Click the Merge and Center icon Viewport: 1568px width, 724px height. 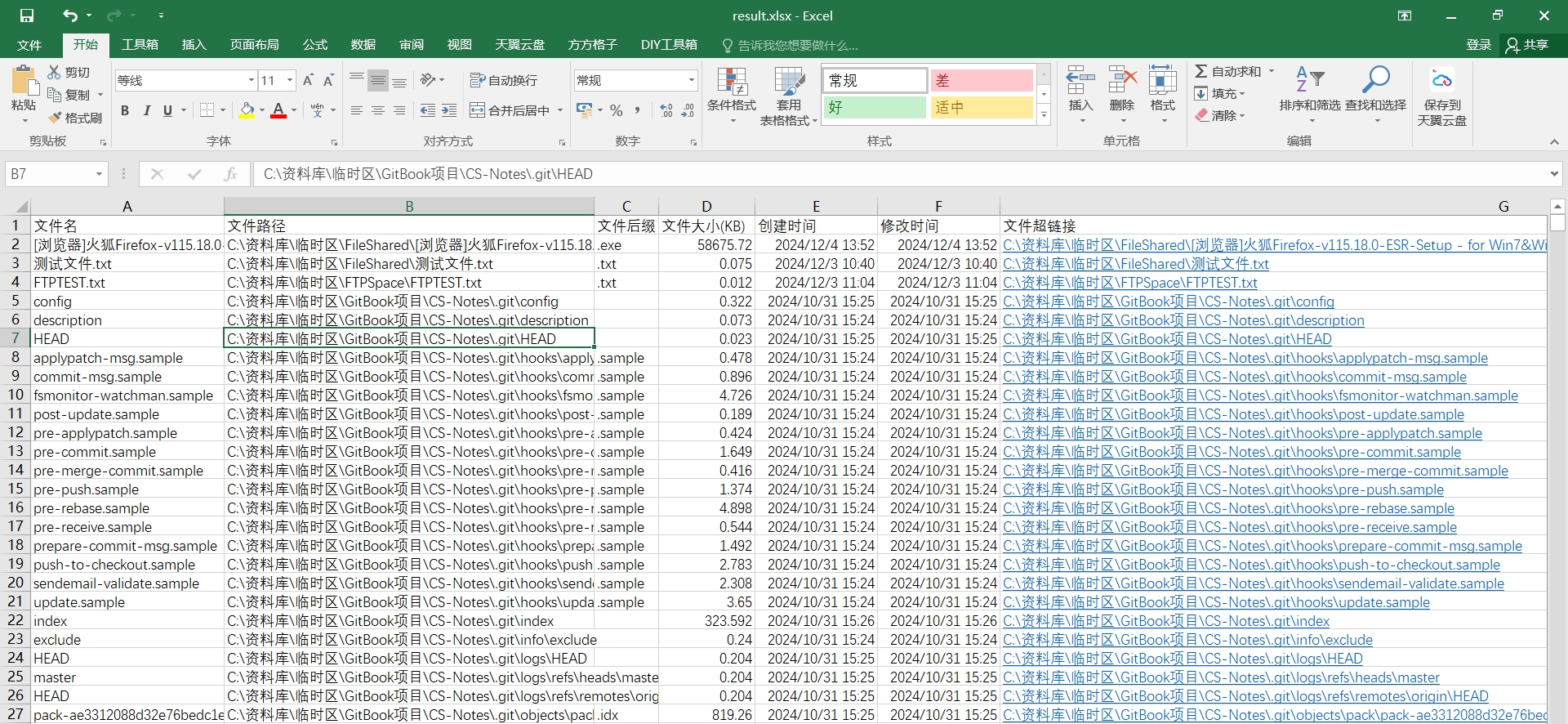[x=478, y=110]
